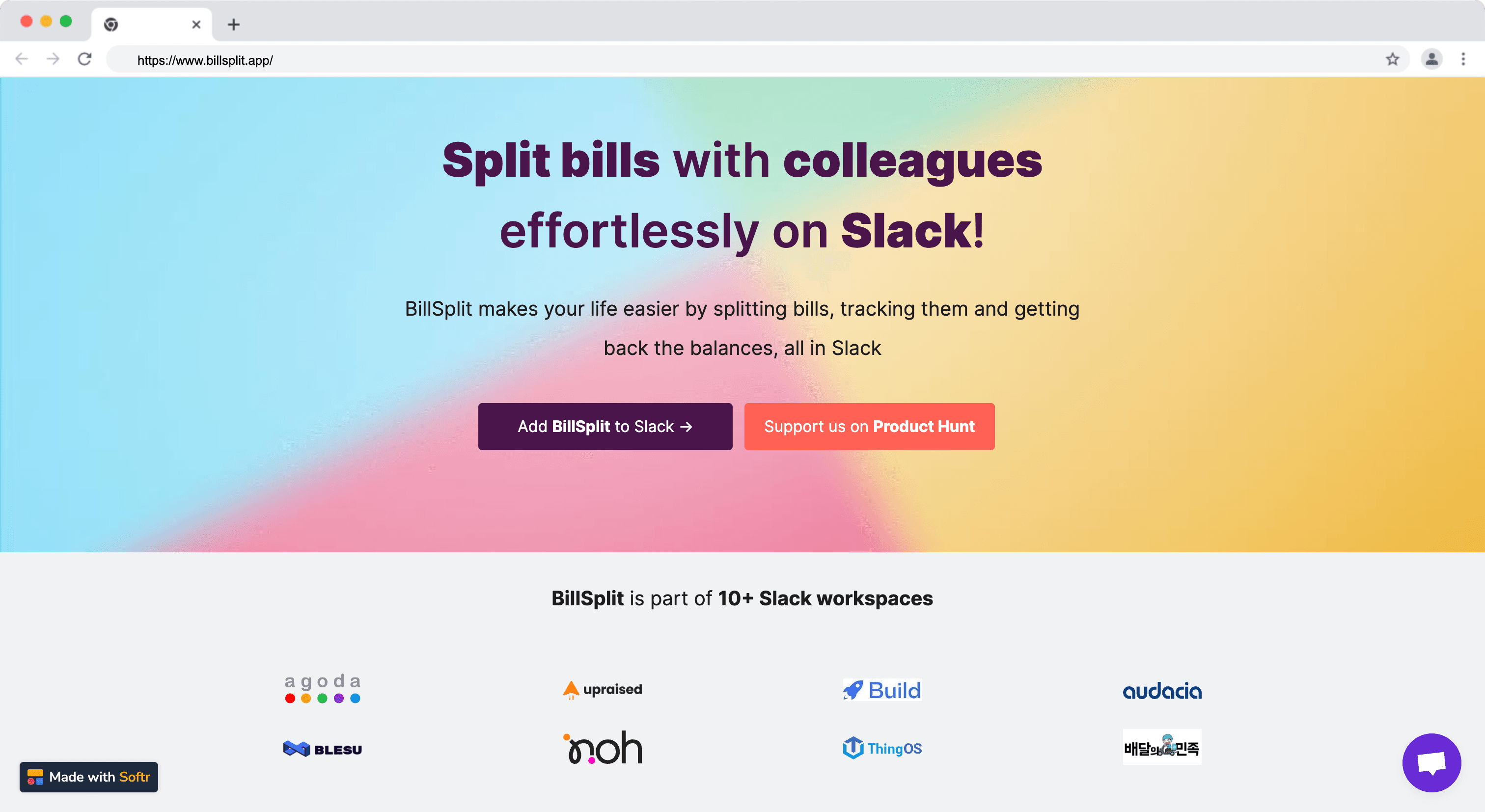
Task: Click the upraised logo
Action: [603, 689]
